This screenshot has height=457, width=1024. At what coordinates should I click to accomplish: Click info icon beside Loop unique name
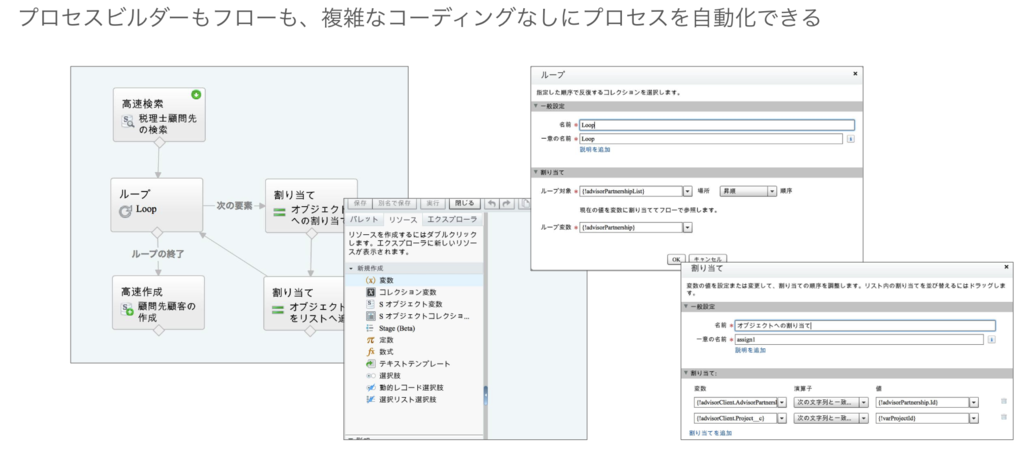click(x=851, y=139)
